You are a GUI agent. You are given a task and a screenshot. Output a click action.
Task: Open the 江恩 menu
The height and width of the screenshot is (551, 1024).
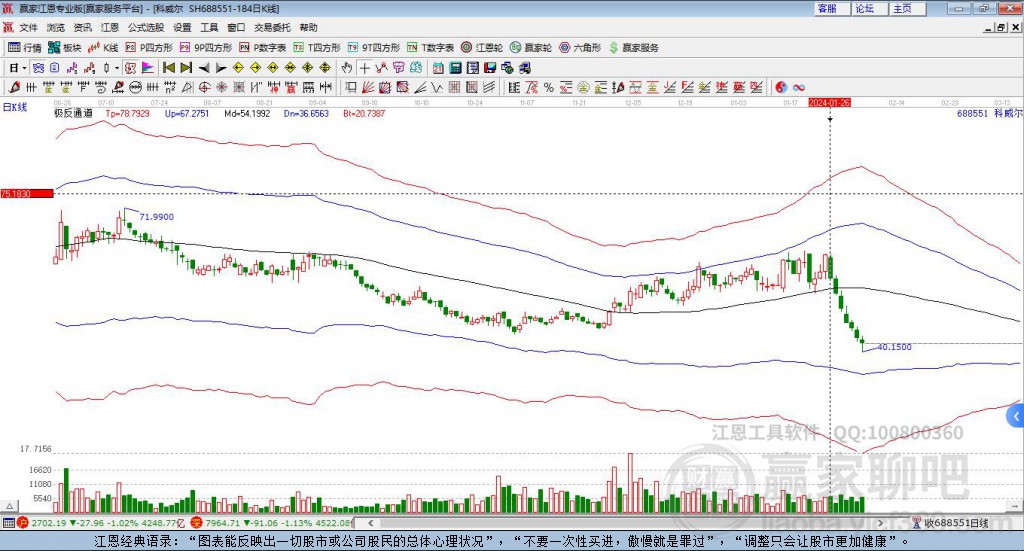(x=110, y=27)
